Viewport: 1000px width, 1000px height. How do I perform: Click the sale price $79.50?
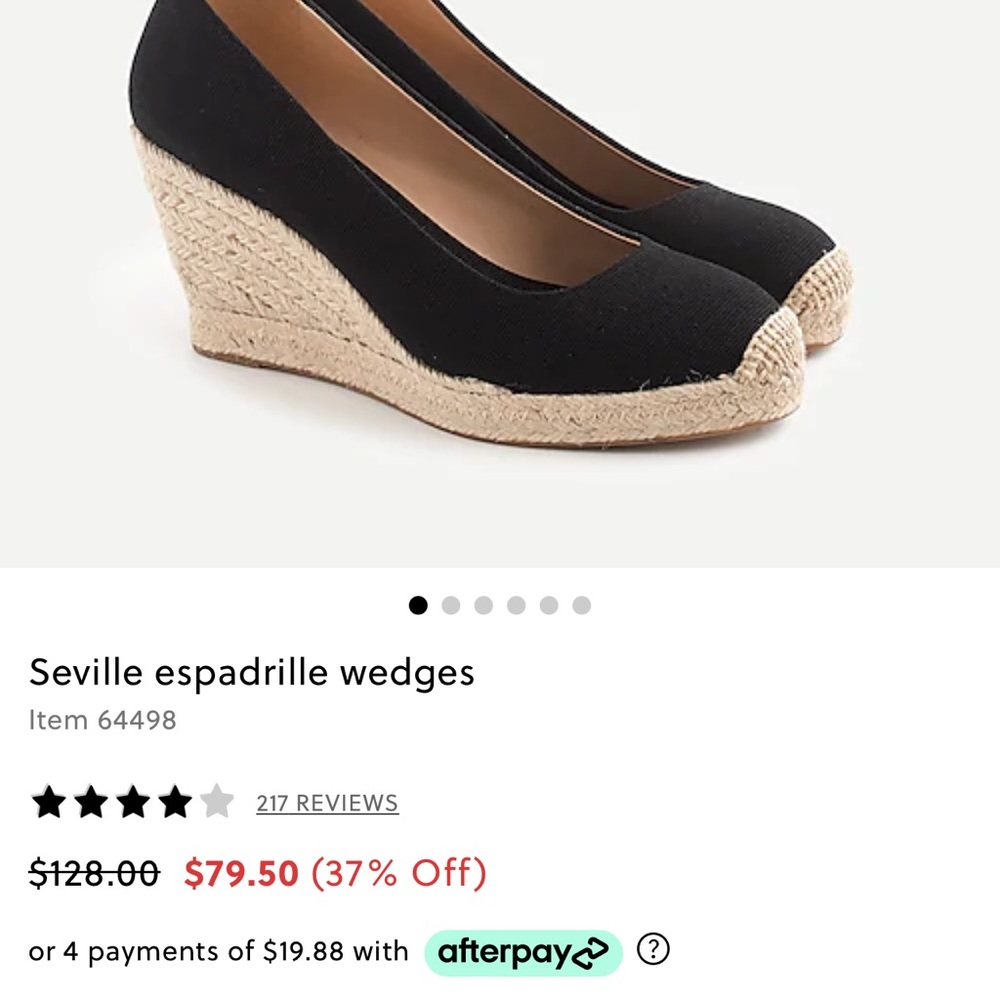pos(242,874)
